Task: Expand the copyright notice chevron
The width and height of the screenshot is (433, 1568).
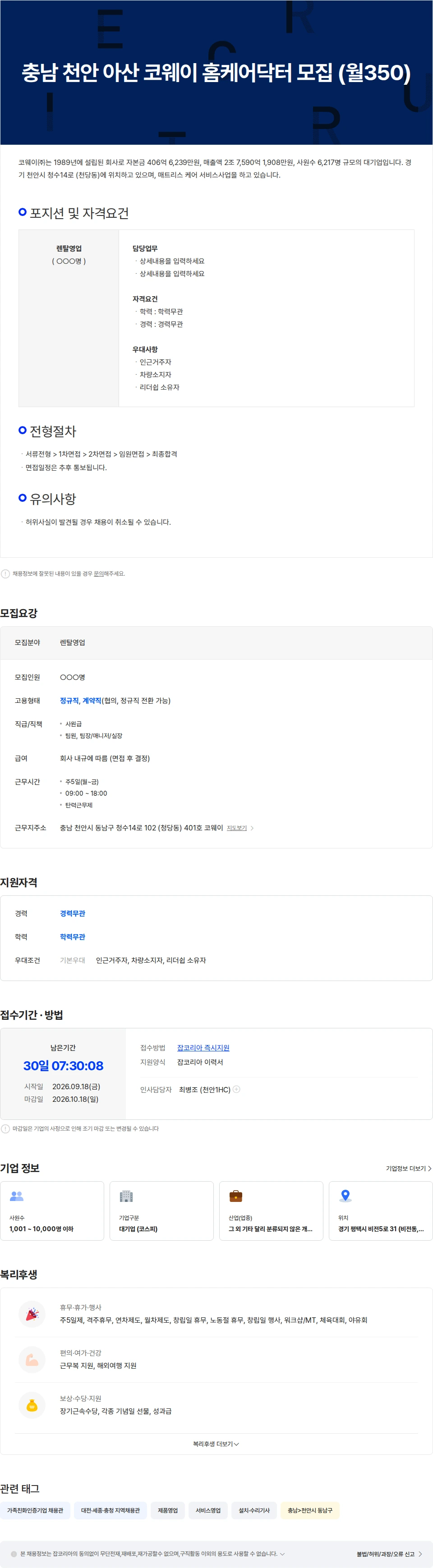Action: click(x=282, y=1554)
